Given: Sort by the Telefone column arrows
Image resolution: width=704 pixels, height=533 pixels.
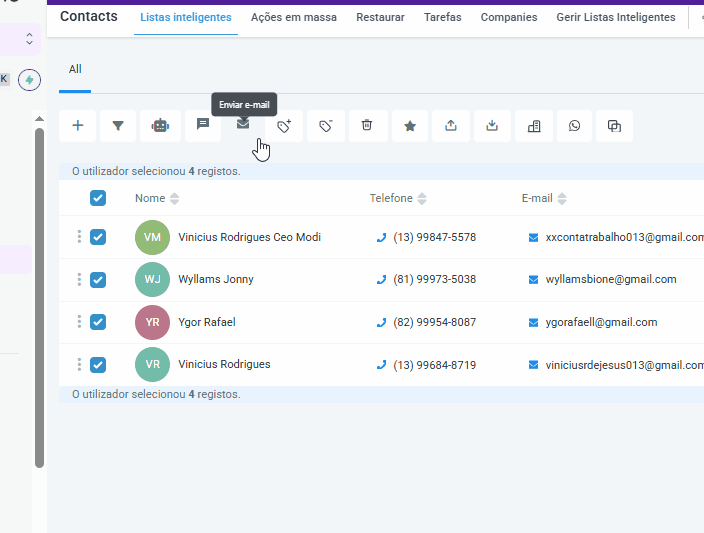Looking at the screenshot, I should click(422, 199).
